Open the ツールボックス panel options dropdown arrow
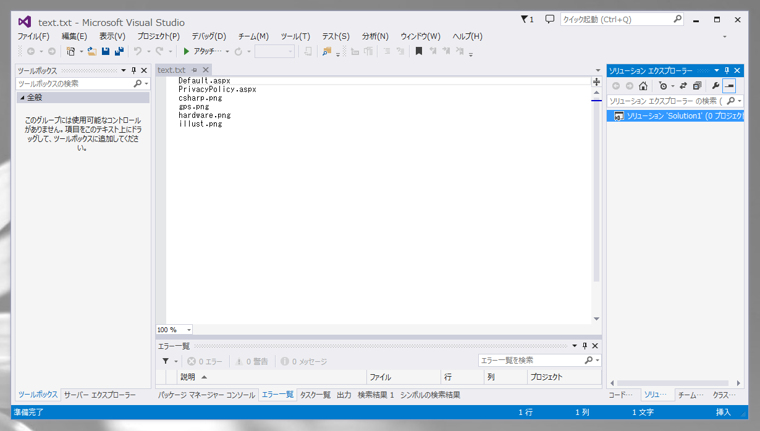 pyautogui.click(x=124, y=70)
